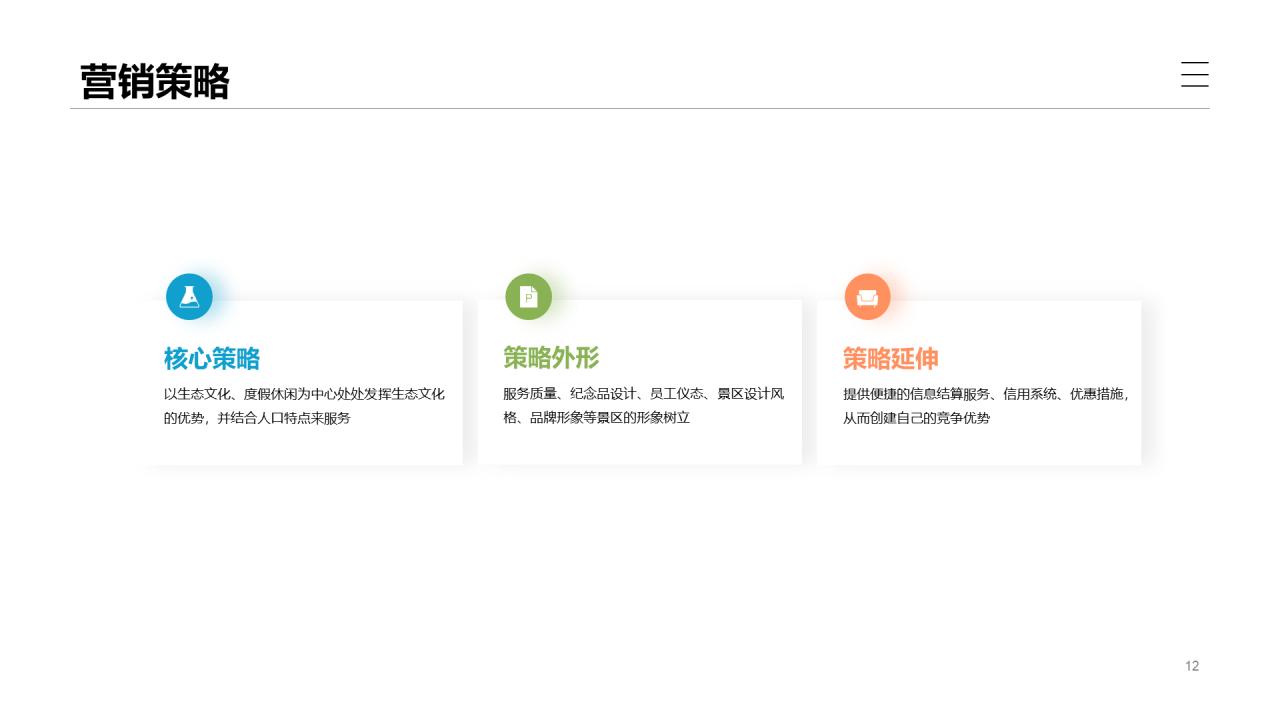Image resolution: width=1280 pixels, height=720 pixels.
Task: Click the blue flask icon
Action: (x=189, y=297)
